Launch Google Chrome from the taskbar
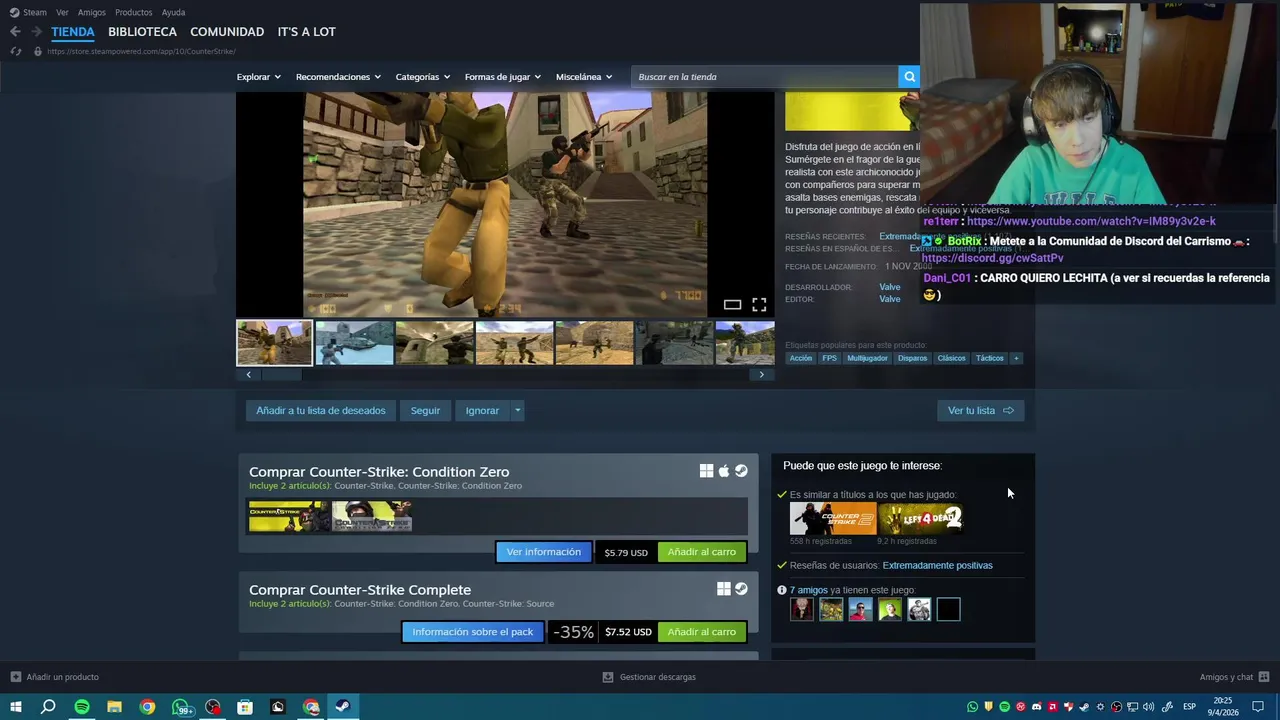Image resolution: width=1280 pixels, height=720 pixels. click(147, 707)
